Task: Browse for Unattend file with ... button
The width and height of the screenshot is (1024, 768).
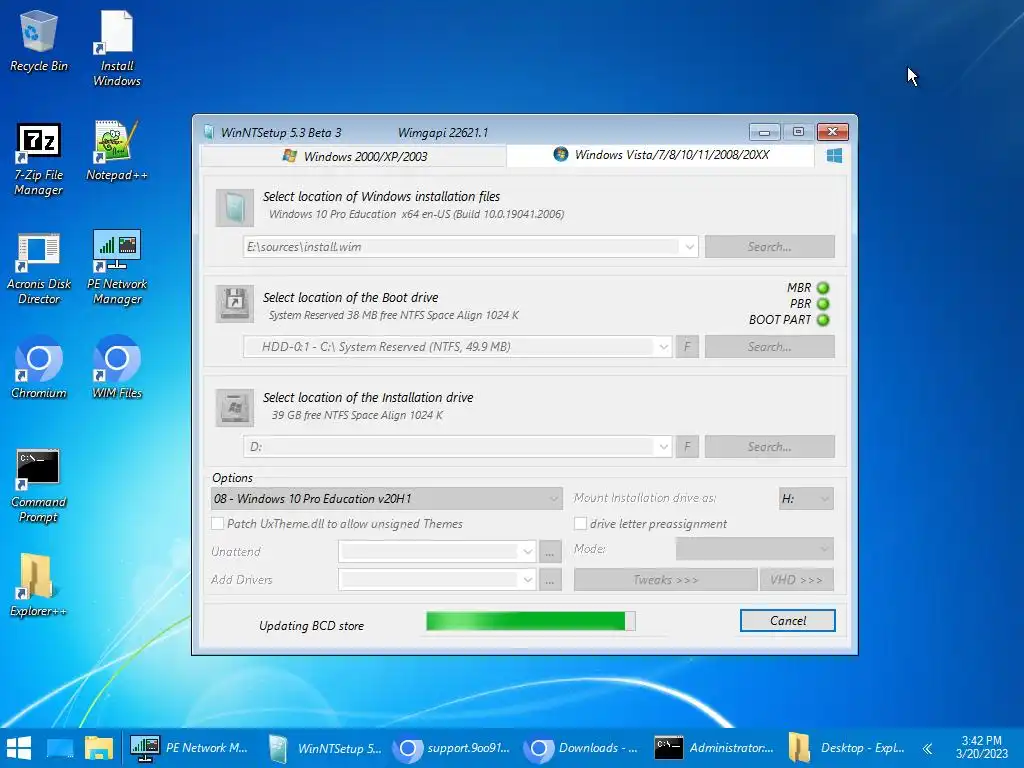Action: click(x=550, y=552)
